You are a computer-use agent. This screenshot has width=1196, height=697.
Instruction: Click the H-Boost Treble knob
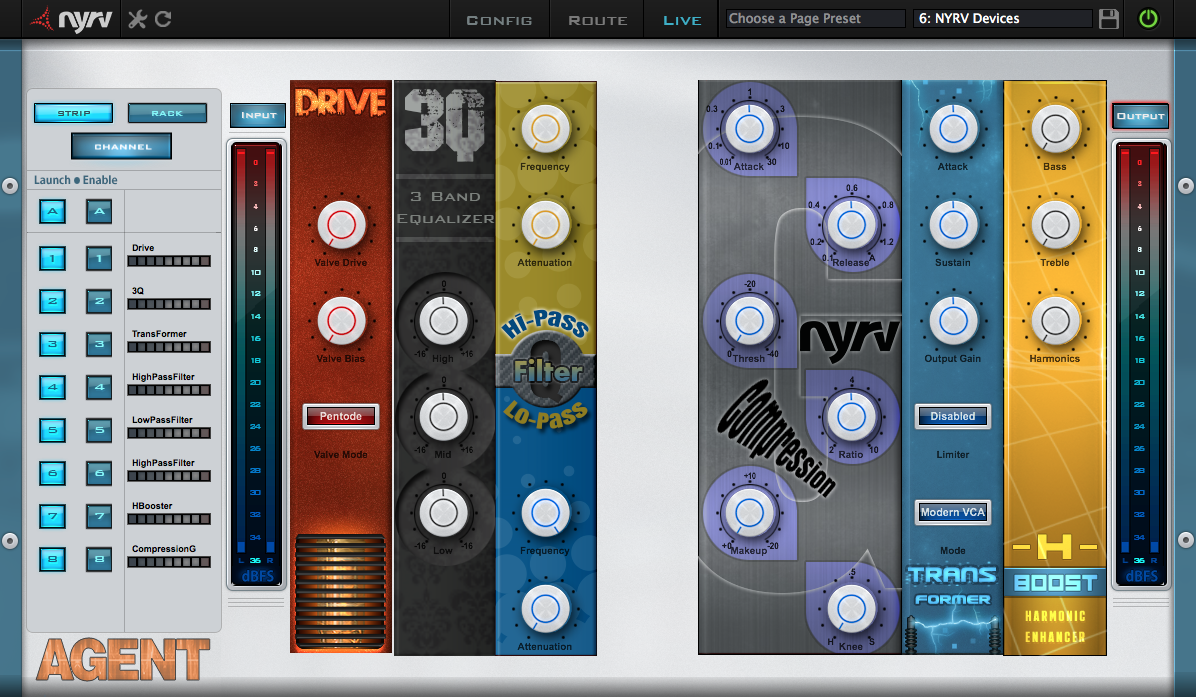tap(1056, 225)
